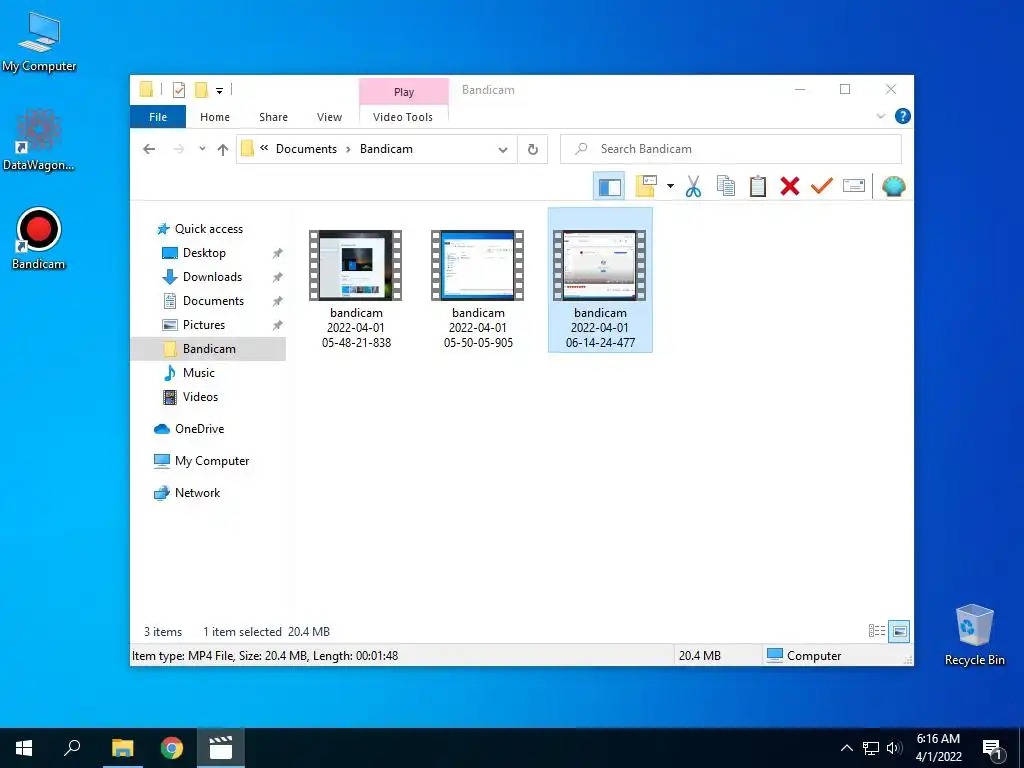Click the volume speaker tray icon
The image size is (1024, 768).
click(894, 748)
